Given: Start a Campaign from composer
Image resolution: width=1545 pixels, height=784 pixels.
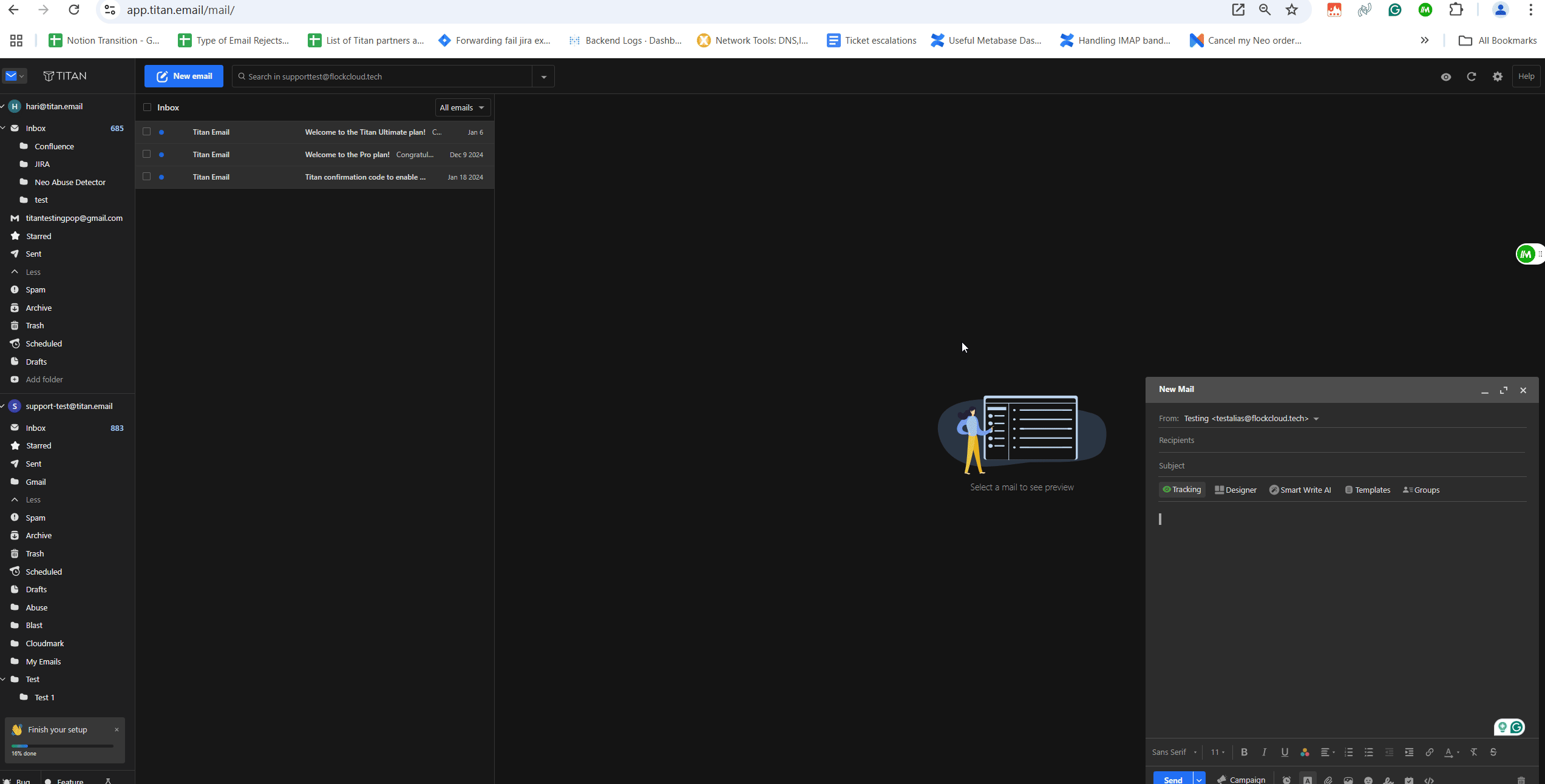Looking at the screenshot, I should click(1241, 780).
